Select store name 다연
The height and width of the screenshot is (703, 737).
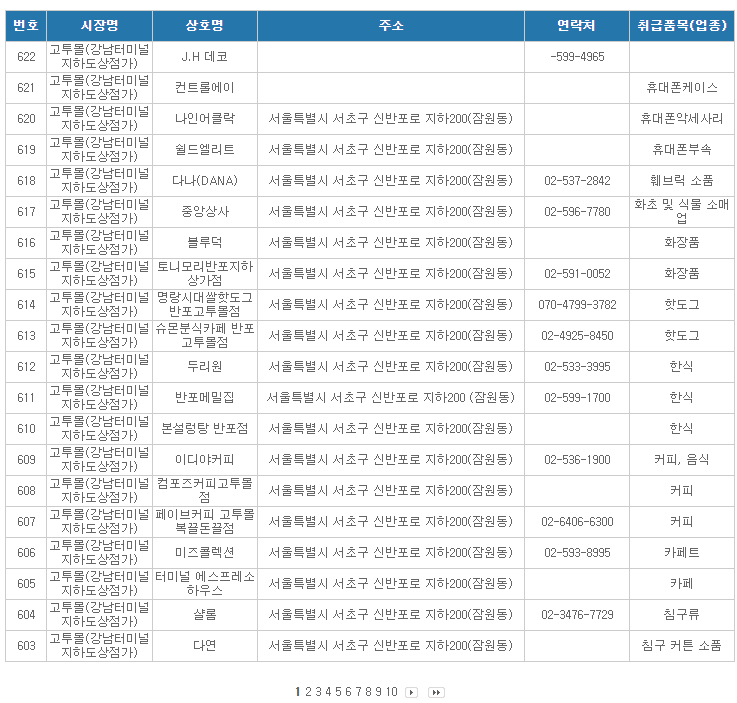[204, 646]
